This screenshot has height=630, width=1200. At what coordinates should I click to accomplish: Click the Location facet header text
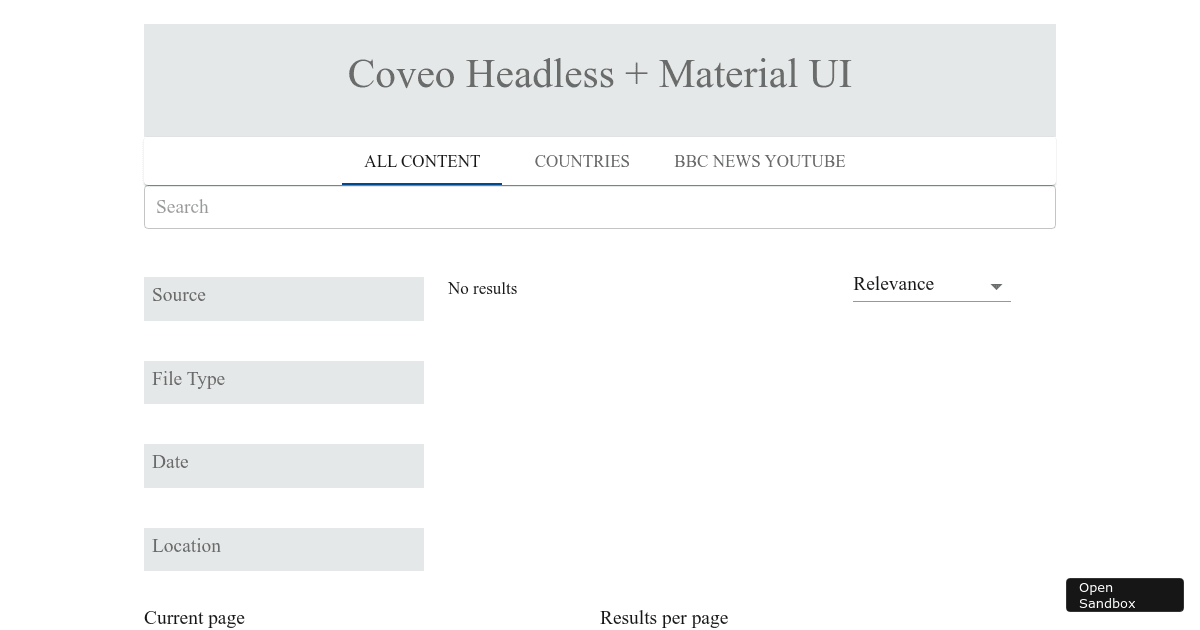186,546
